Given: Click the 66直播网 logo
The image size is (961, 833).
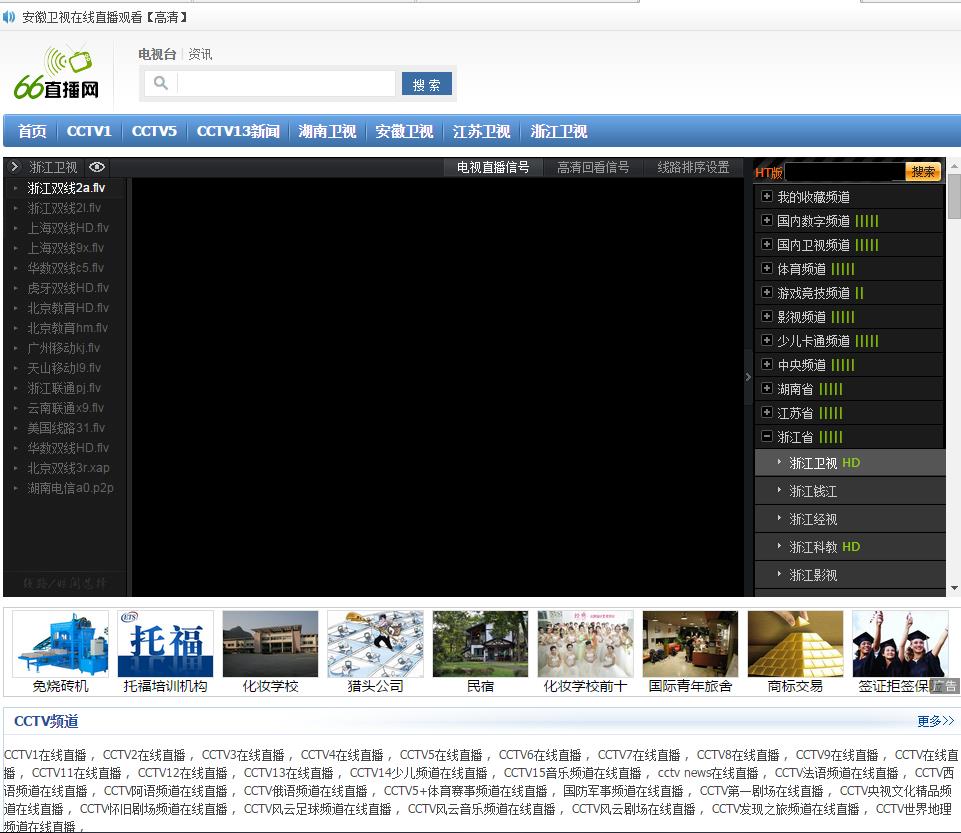Looking at the screenshot, I should pos(56,72).
